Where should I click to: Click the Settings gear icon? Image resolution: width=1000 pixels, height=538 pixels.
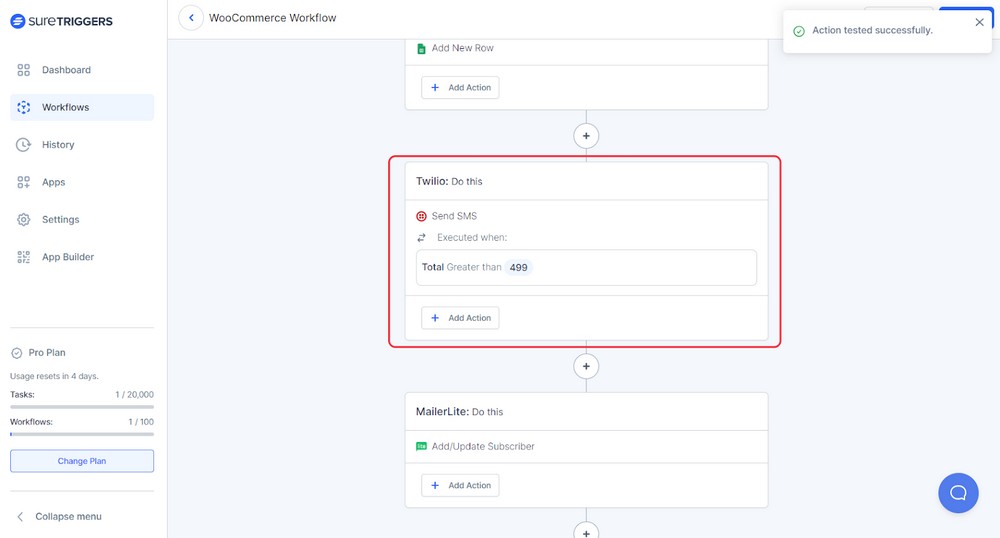tap(24, 219)
